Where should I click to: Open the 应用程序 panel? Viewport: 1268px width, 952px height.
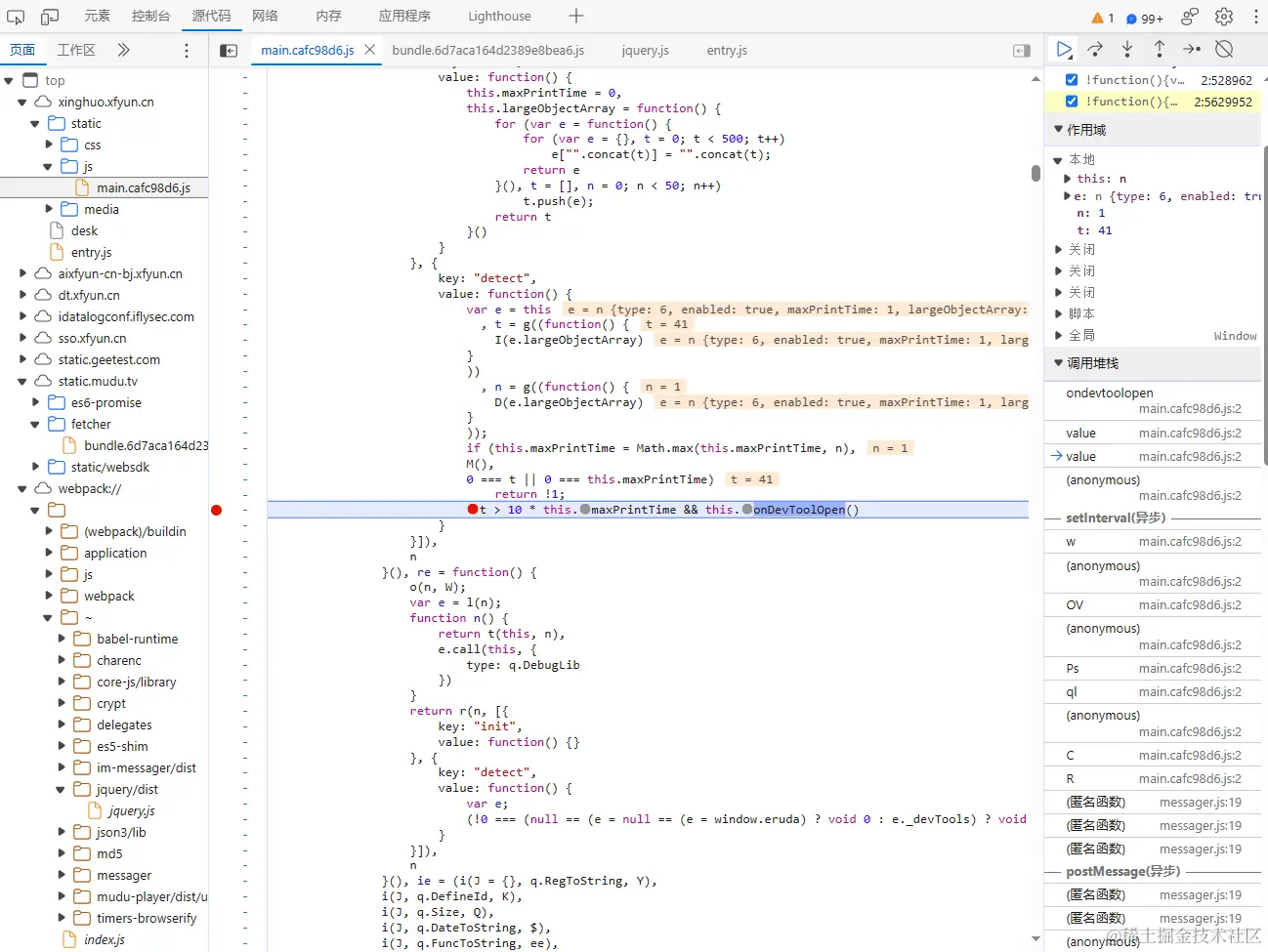404,16
